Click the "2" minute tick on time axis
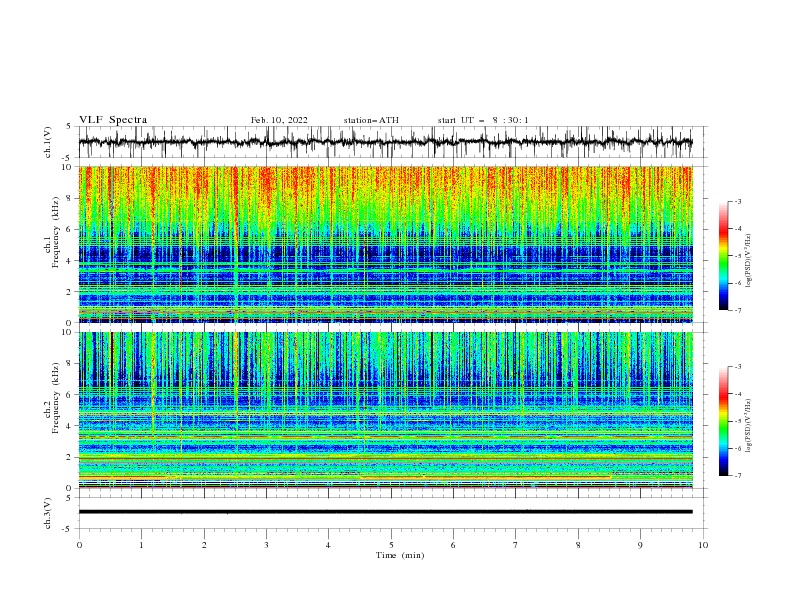This screenshot has width=792, height=612. pos(204,545)
